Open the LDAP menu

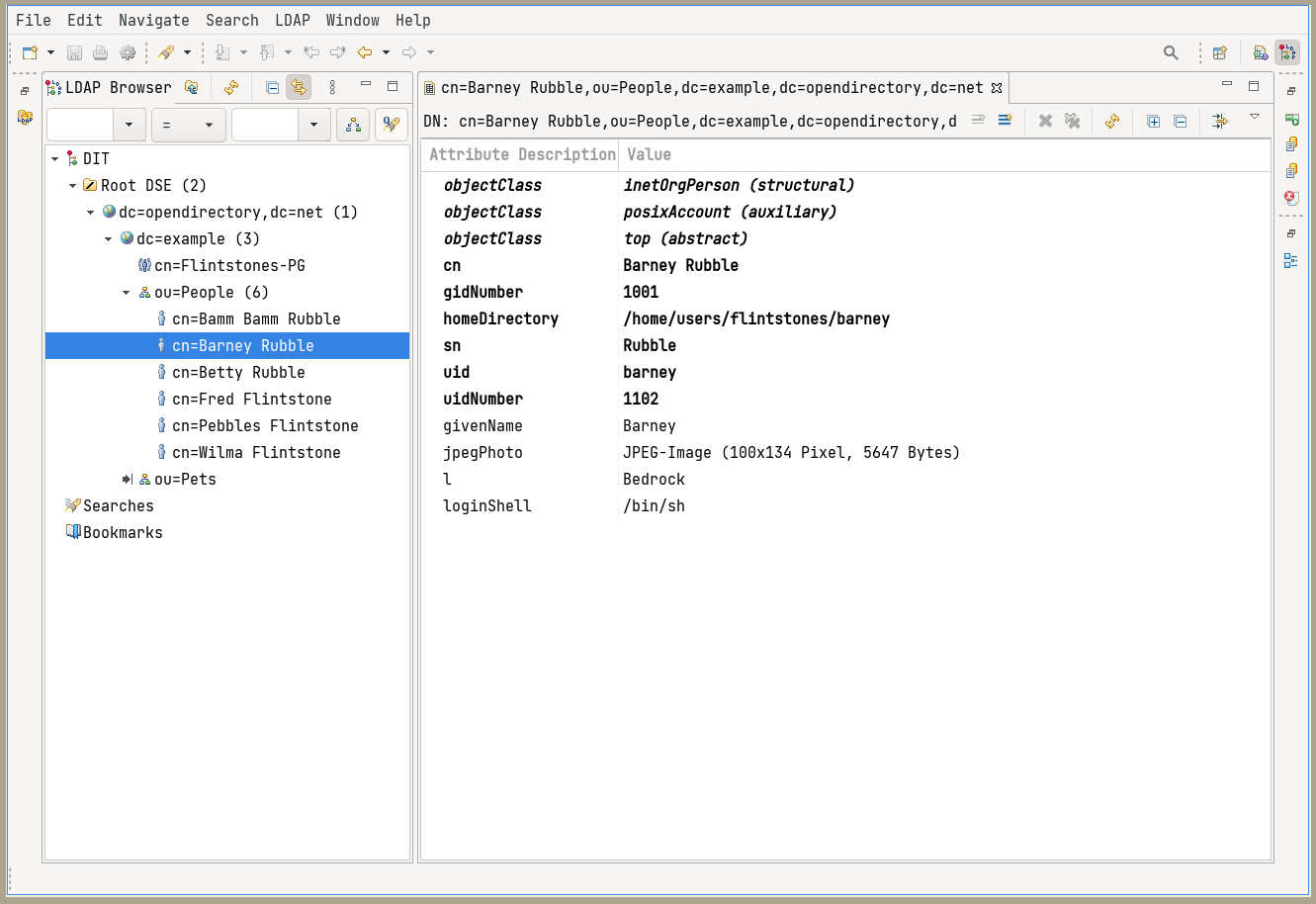(x=292, y=20)
